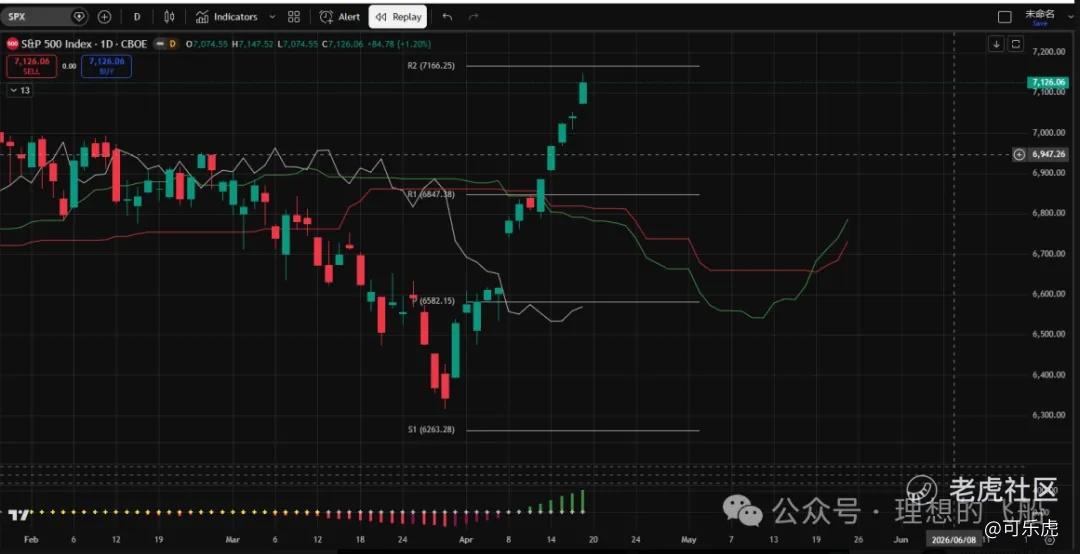This screenshot has width=1080, height=554.
Task: Click the May label on the time axis
Action: pos(689,540)
